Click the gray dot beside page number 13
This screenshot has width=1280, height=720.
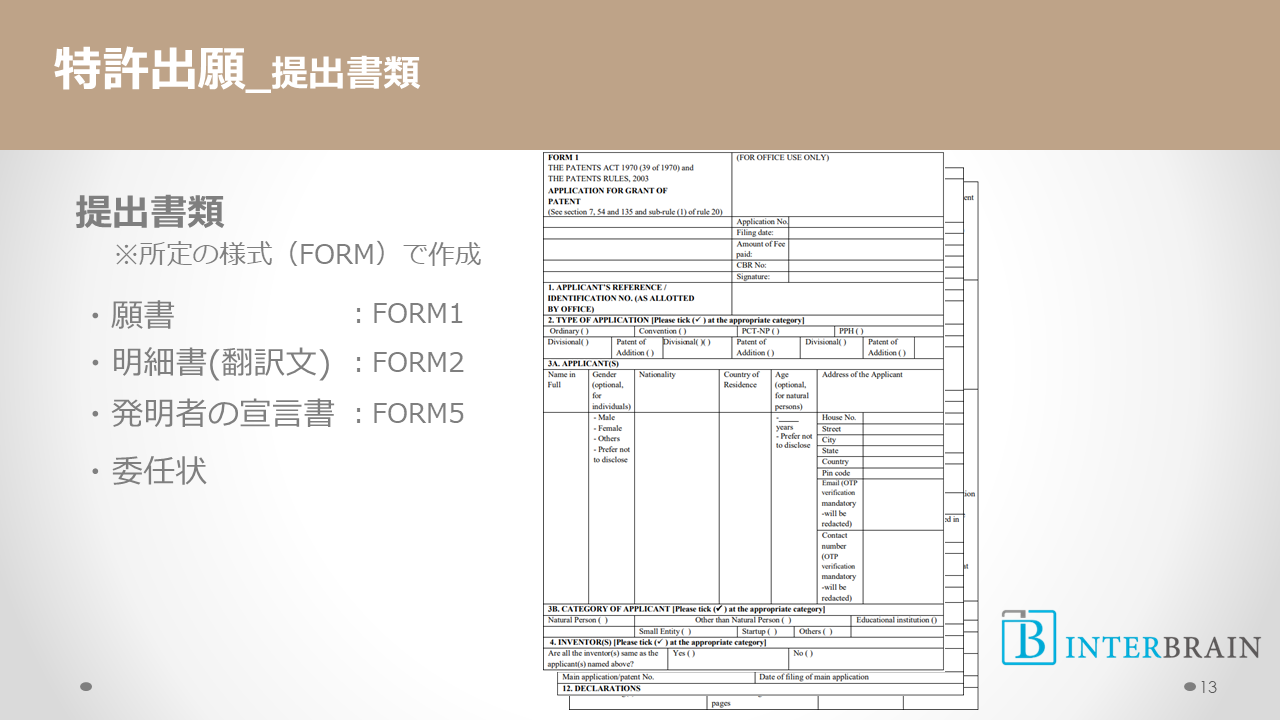(x=1190, y=687)
